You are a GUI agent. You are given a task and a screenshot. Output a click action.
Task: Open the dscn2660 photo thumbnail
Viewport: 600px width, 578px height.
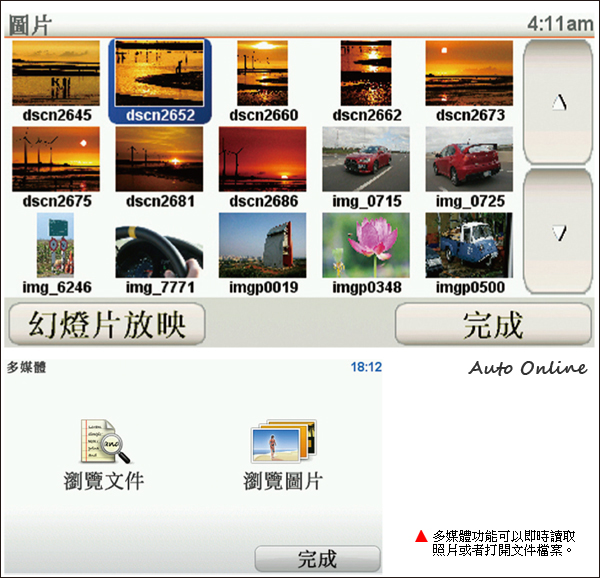264,73
